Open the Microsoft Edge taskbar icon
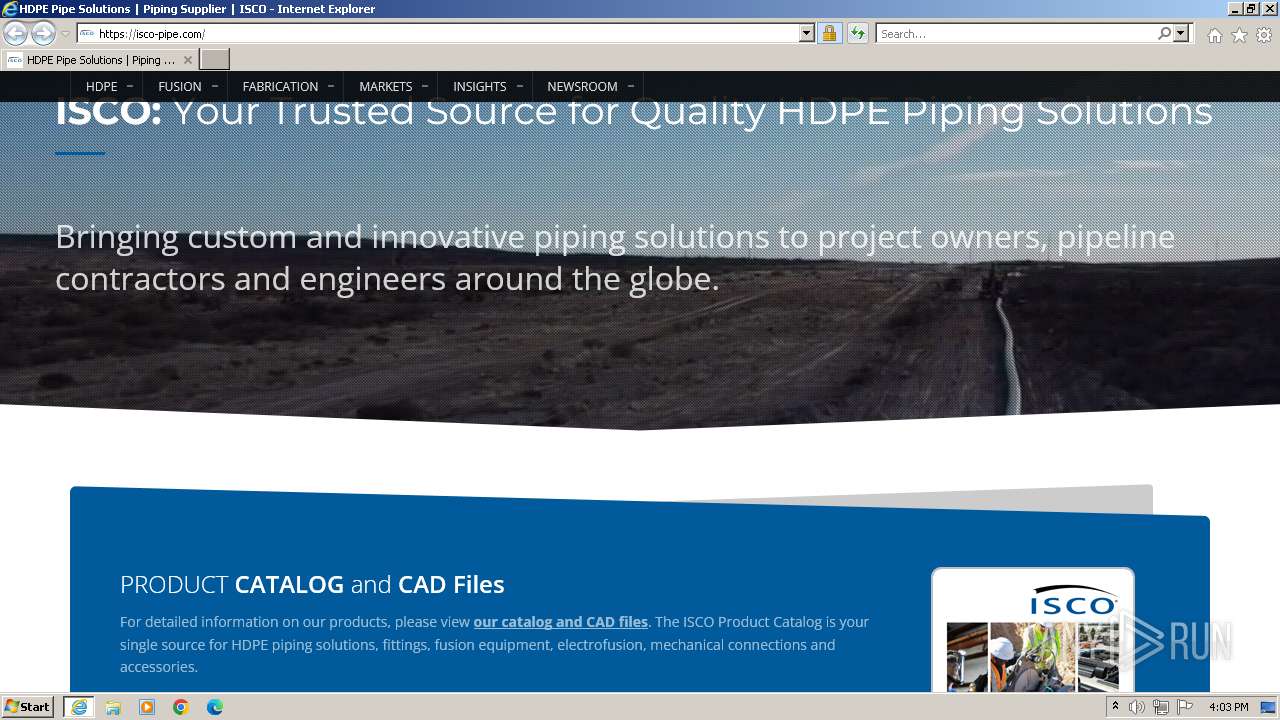Image resolution: width=1280 pixels, height=720 pixels. tap(215, 707)
